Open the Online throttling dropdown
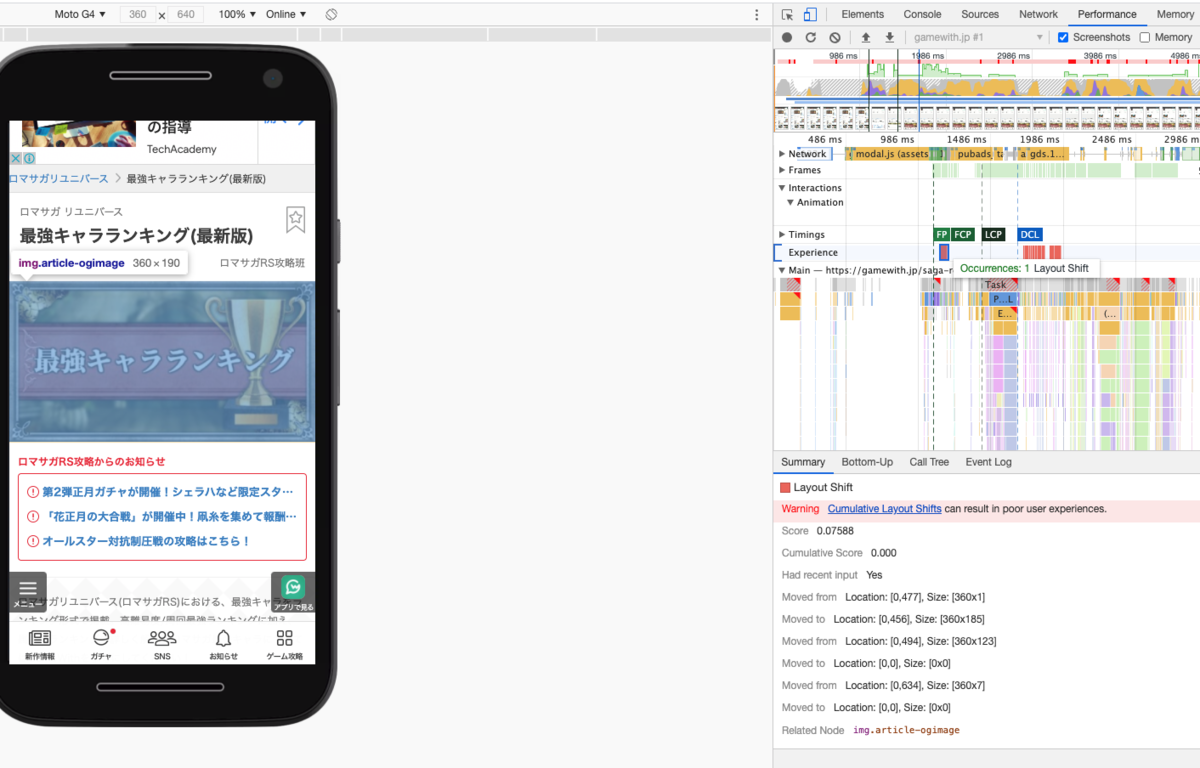This screenshot has width=1200, height=768. [286, 14]
